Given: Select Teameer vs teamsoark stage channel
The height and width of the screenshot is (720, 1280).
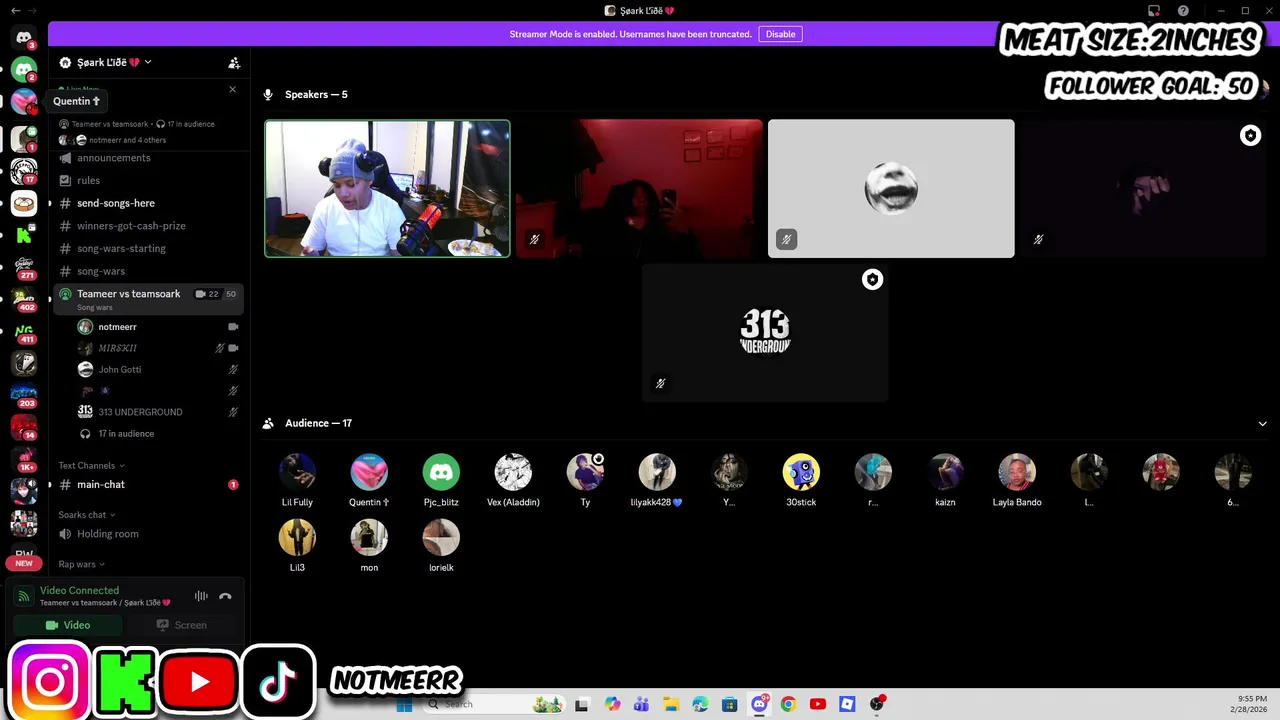Looking at the screenshot, I should tap(148, 299).
